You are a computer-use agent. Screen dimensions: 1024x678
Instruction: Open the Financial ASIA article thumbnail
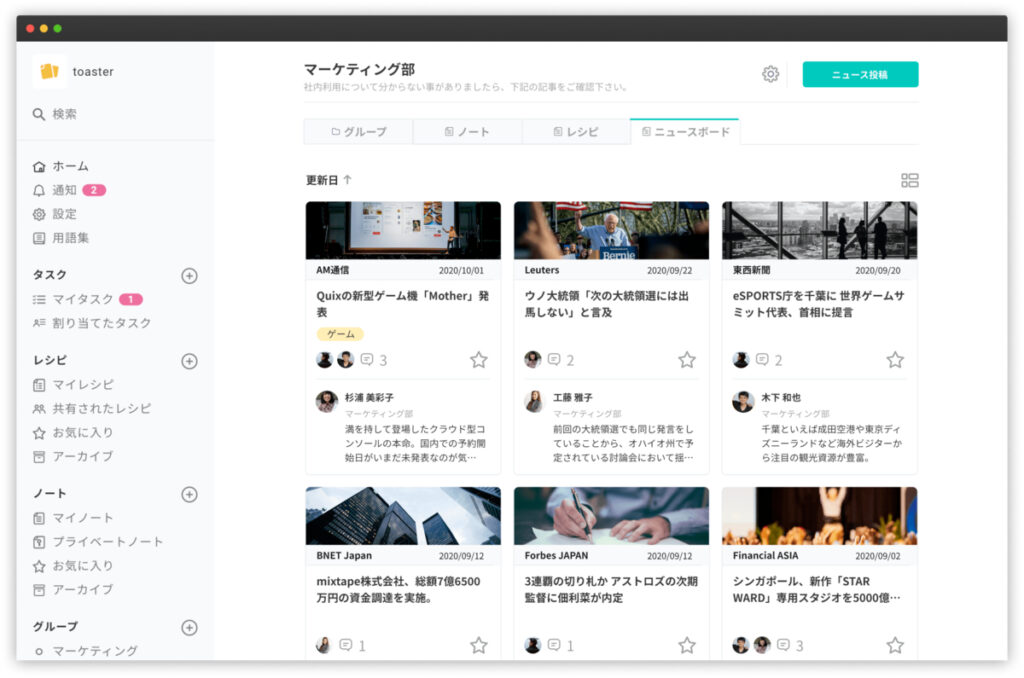820,516
